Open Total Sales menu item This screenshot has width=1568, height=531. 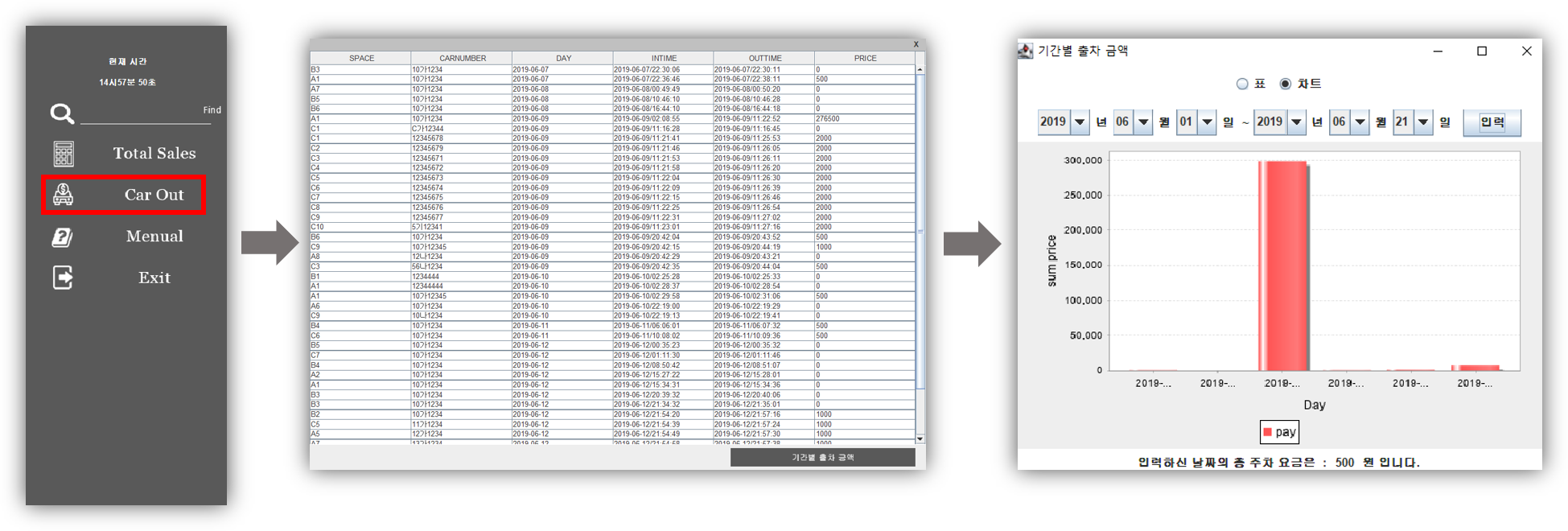(154, 154)
